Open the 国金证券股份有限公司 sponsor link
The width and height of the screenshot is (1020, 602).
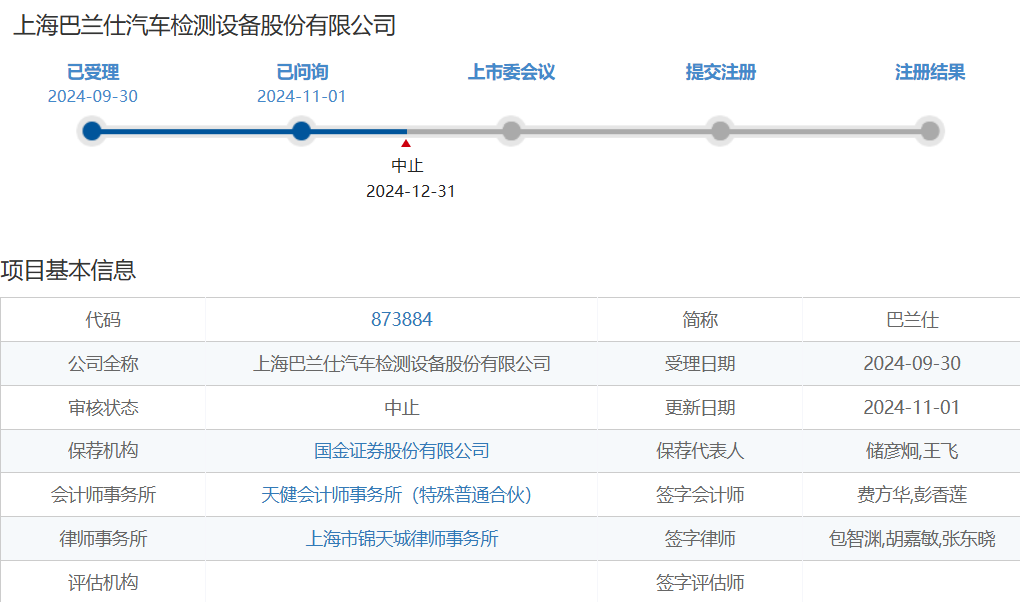(x=401, y=451)
